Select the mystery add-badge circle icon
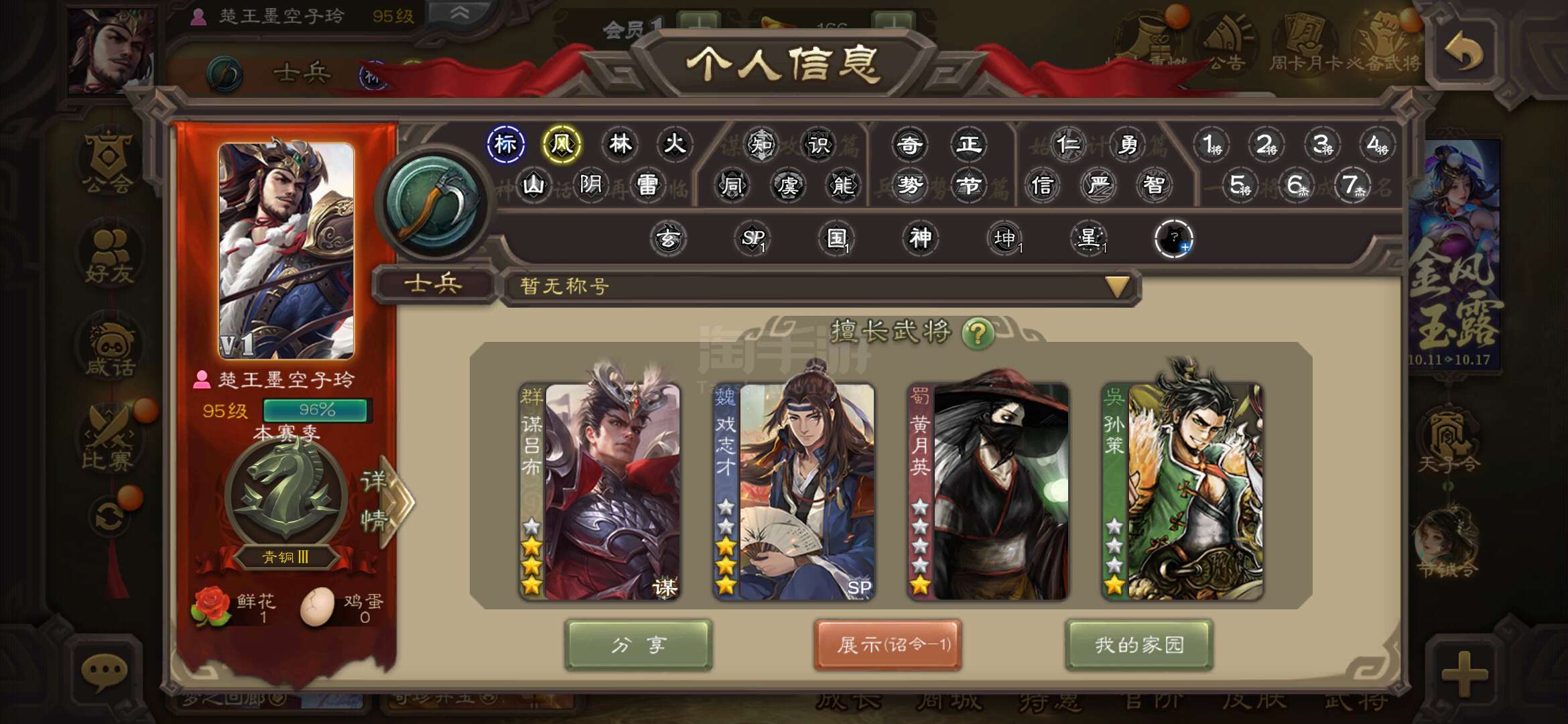 click(x=1173, y=239)
